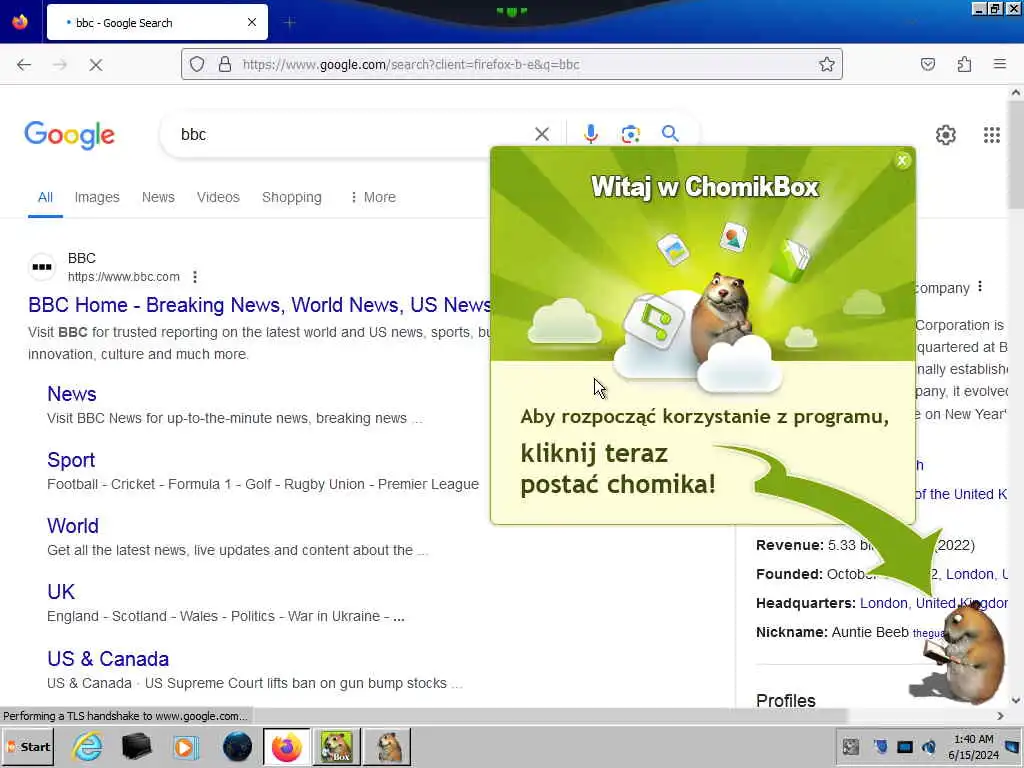
Task: Click the volume tray icon
Action: 929,746
